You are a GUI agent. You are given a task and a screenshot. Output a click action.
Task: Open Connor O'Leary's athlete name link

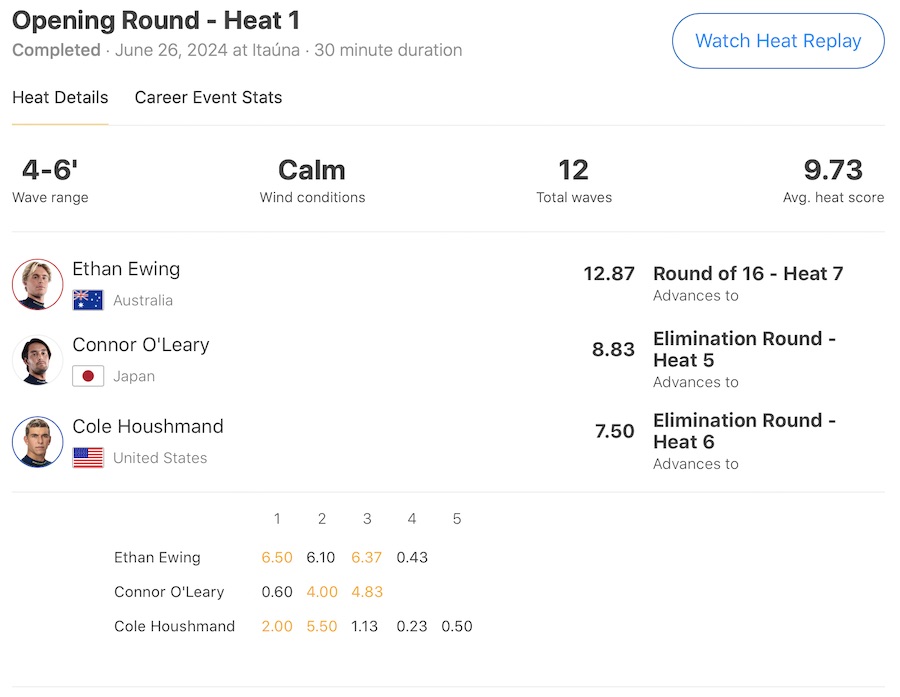tap(141, 345)
